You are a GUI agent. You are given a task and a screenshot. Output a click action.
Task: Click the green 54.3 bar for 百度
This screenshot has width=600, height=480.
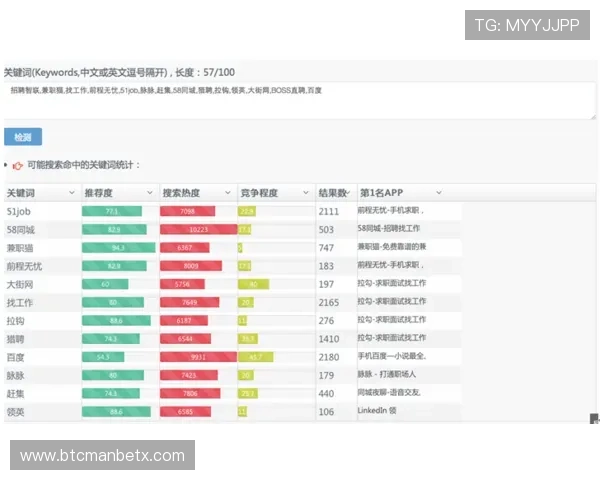pyautogui.click(x=103, y=357)
